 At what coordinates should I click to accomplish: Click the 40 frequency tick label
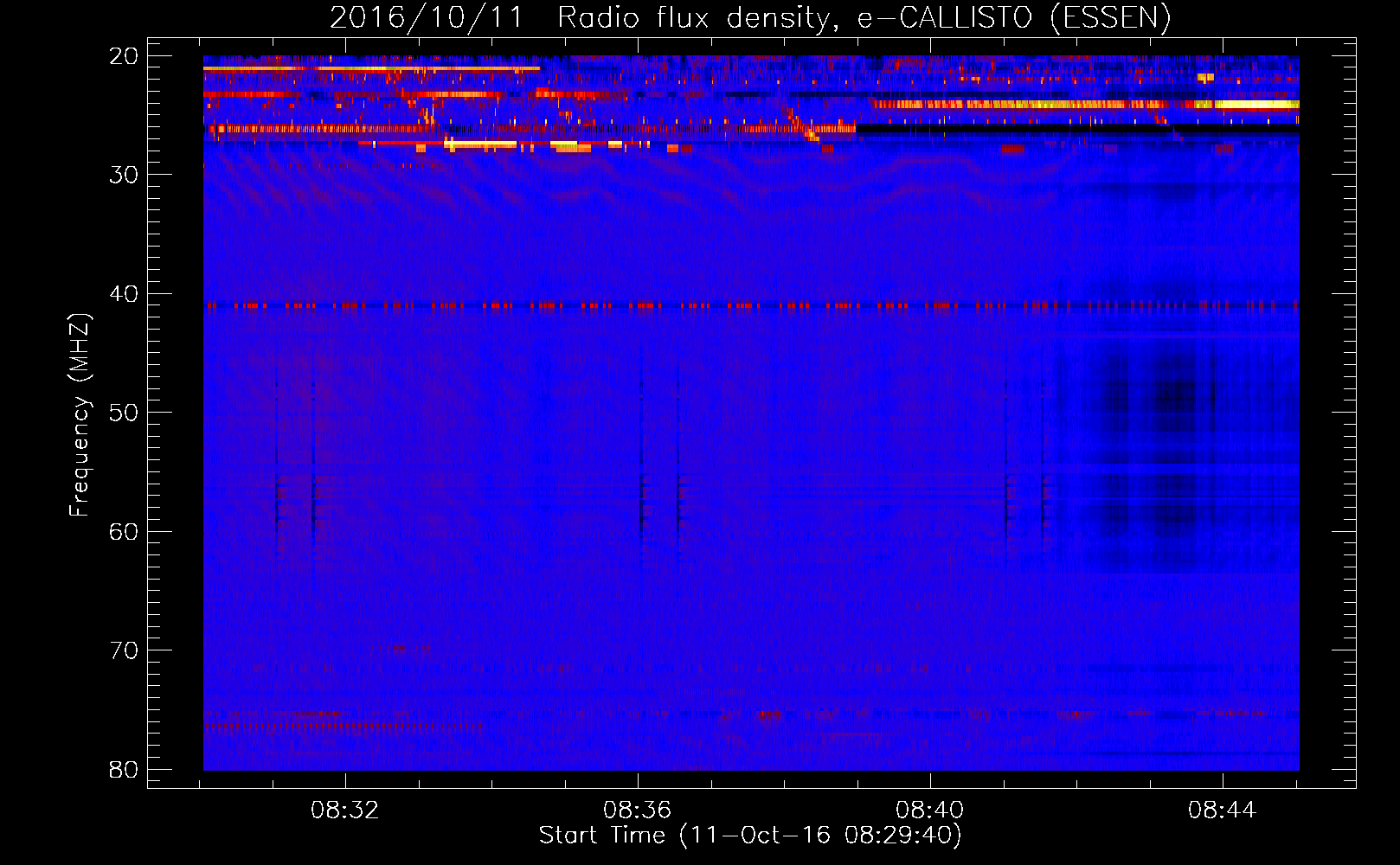coord(124,294)
